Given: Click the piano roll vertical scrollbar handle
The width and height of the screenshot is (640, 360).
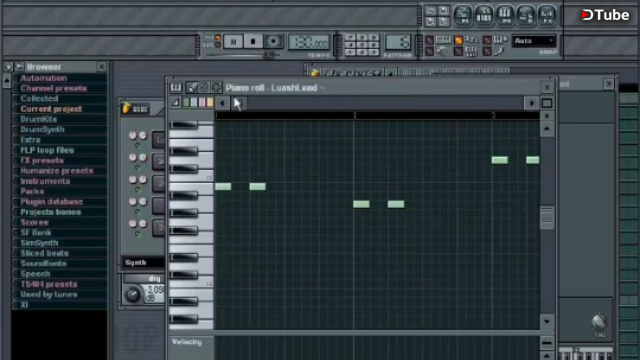Looking at the screenshot, I should (x=547, y=218).
